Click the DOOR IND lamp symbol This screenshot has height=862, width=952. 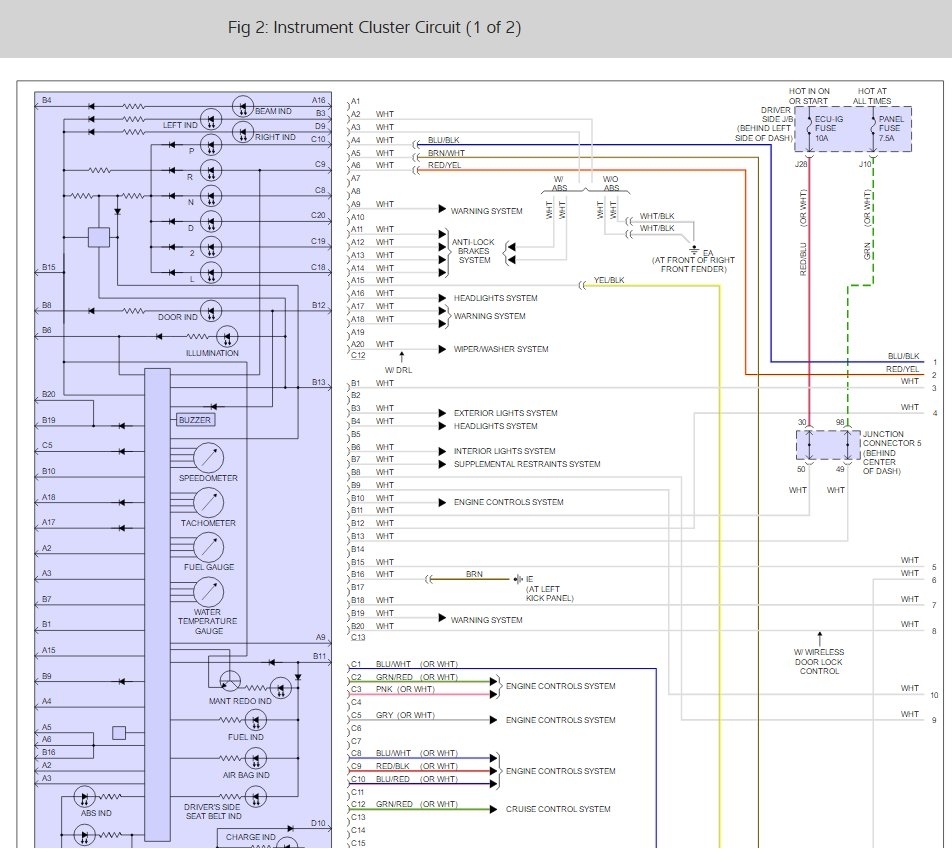click(x=211, y=311)
